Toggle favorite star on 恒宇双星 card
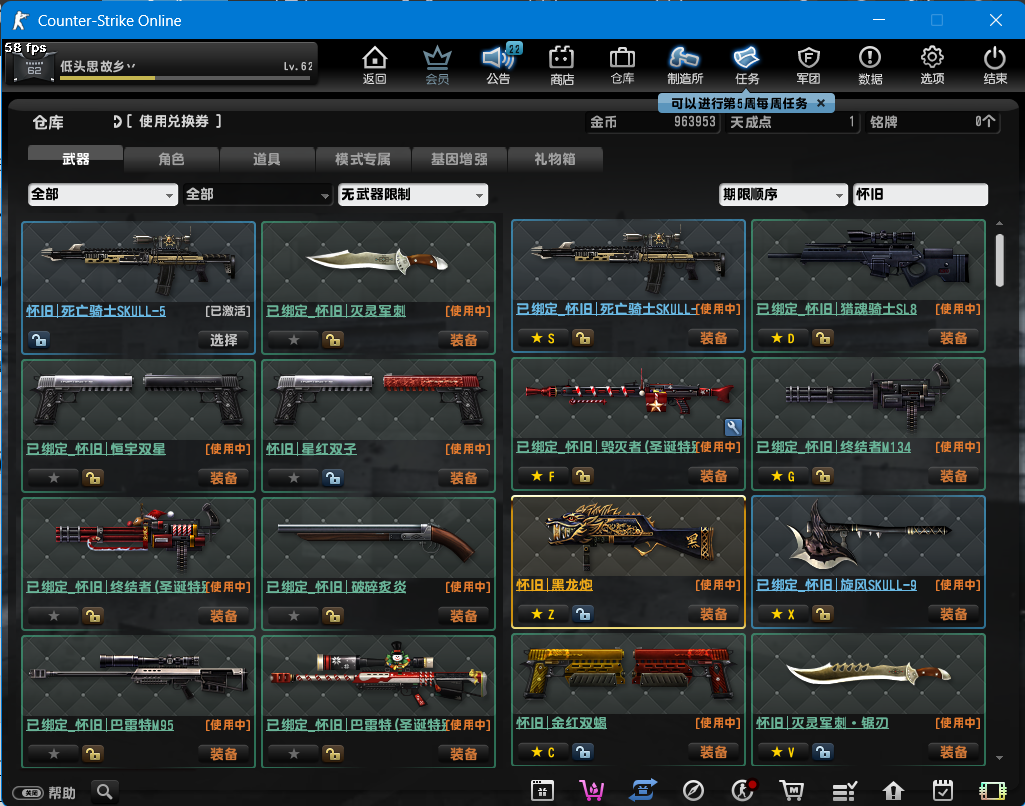The height and width of the screenshot is (806, 1025). (54, 478)
